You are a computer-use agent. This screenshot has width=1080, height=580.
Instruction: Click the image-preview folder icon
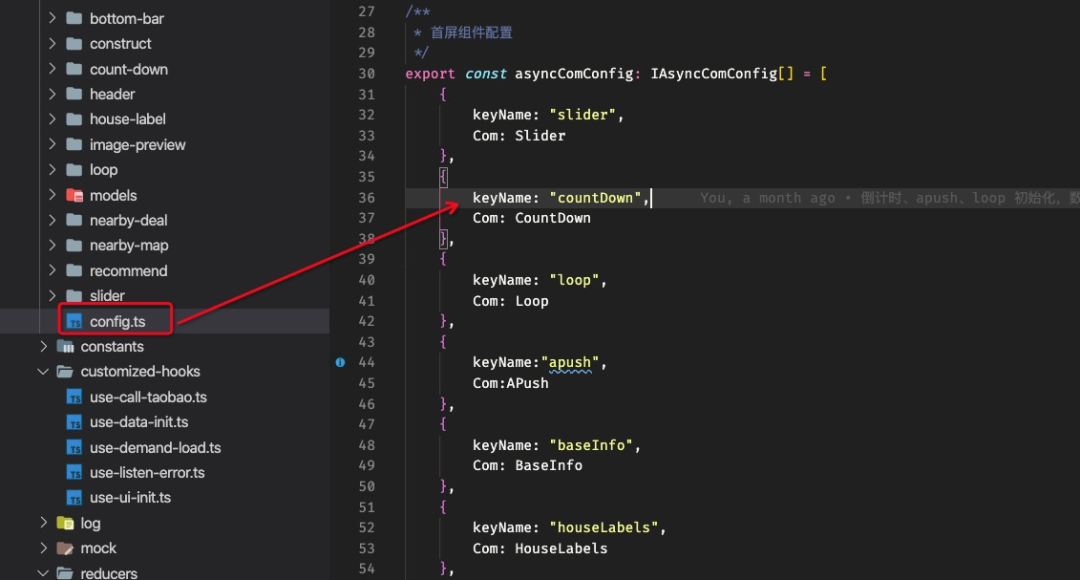(x=74, y=145)
